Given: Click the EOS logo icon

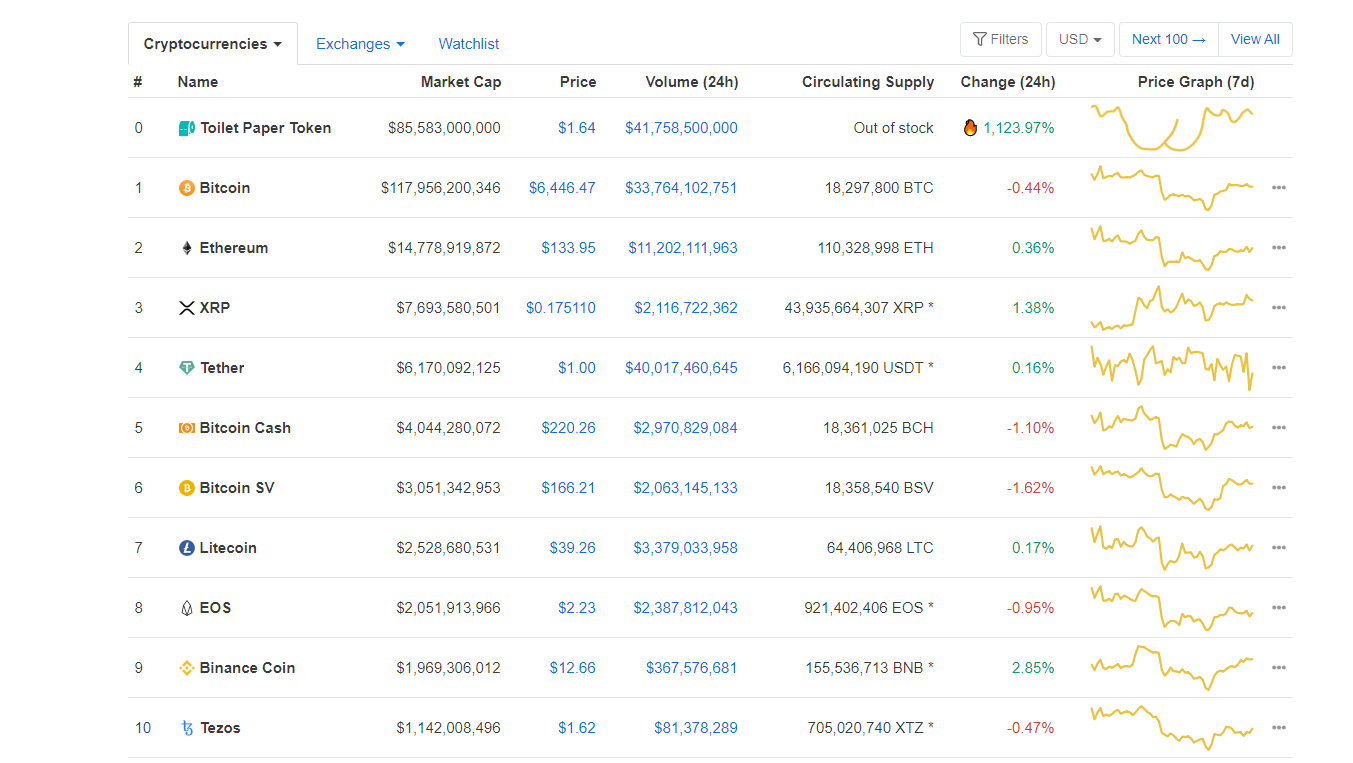Looking at the screenshot, I should pos(187,608).
